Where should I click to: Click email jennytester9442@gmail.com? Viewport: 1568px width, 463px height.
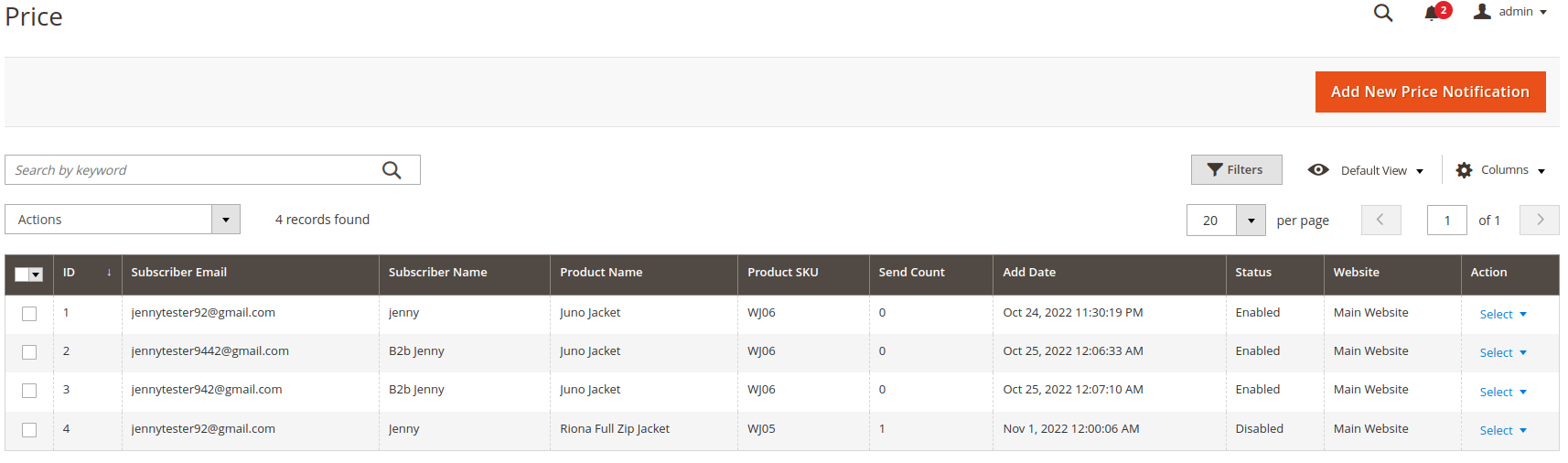point(209,351)
